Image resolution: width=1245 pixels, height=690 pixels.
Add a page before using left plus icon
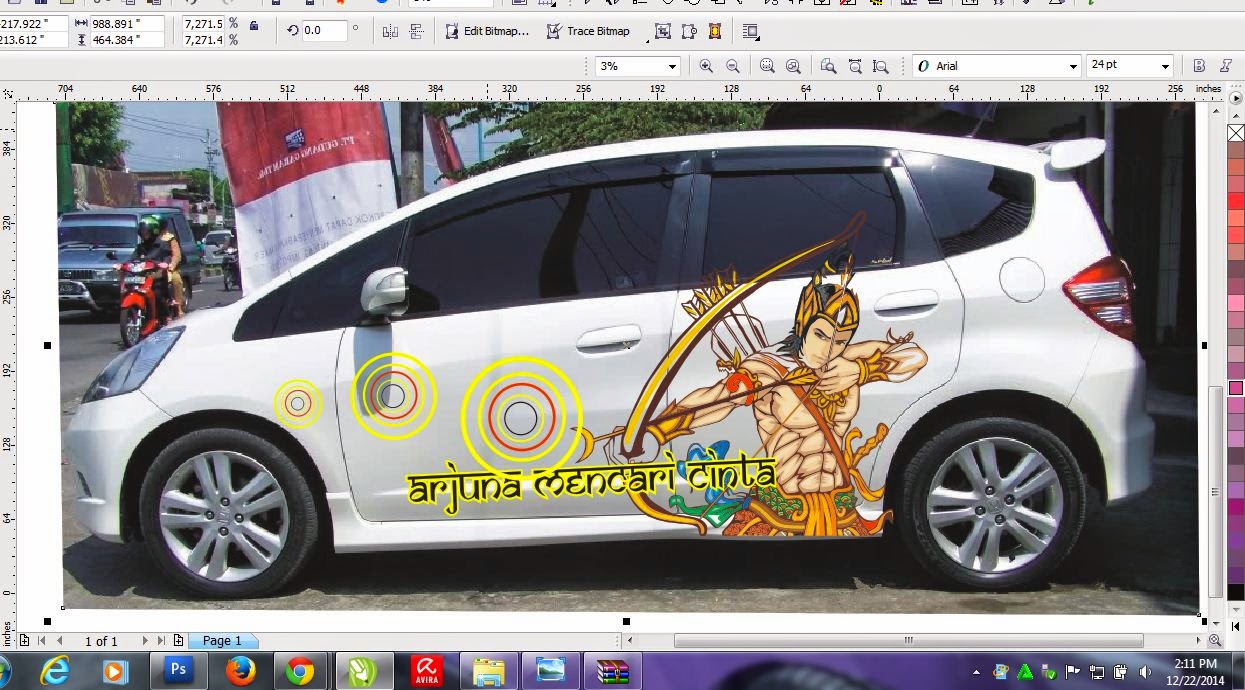point(24,641)
